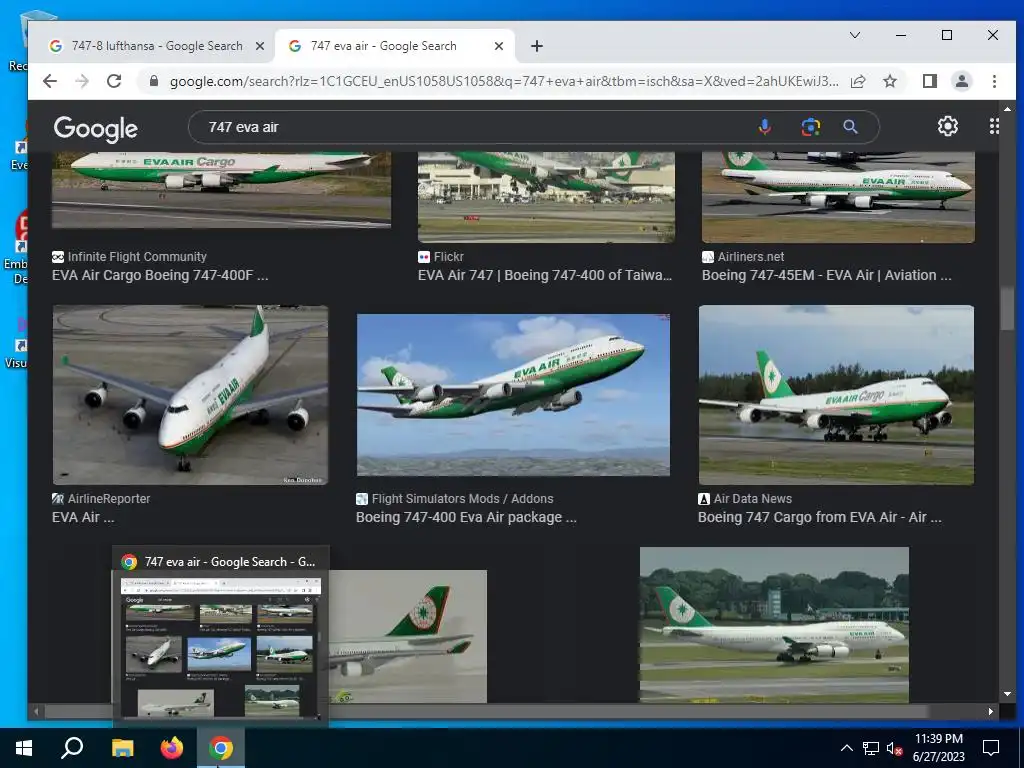
Task: Click horizontal scrollbar right arrow
Action: click(991, 711)
